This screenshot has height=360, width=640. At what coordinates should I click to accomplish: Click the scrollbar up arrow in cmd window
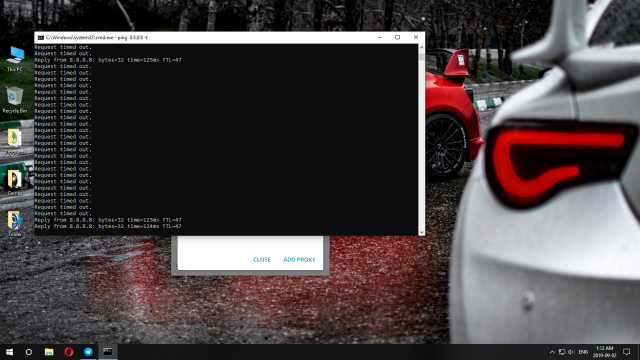pos(421,47)
